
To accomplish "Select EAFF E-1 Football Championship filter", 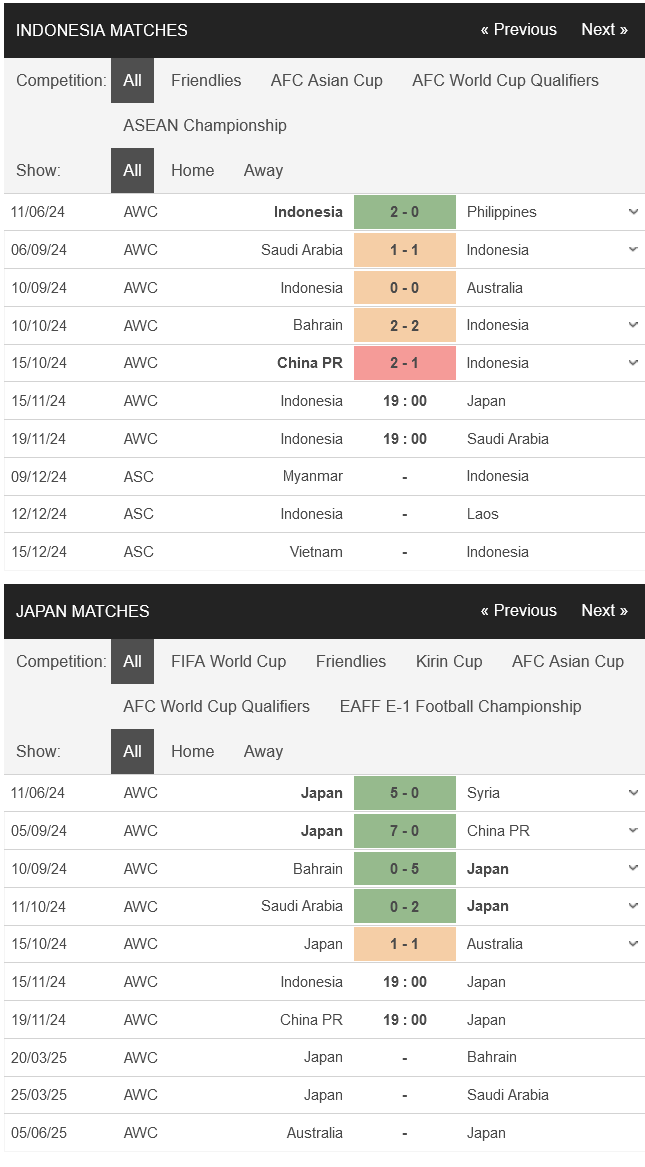I will [460, 707].
